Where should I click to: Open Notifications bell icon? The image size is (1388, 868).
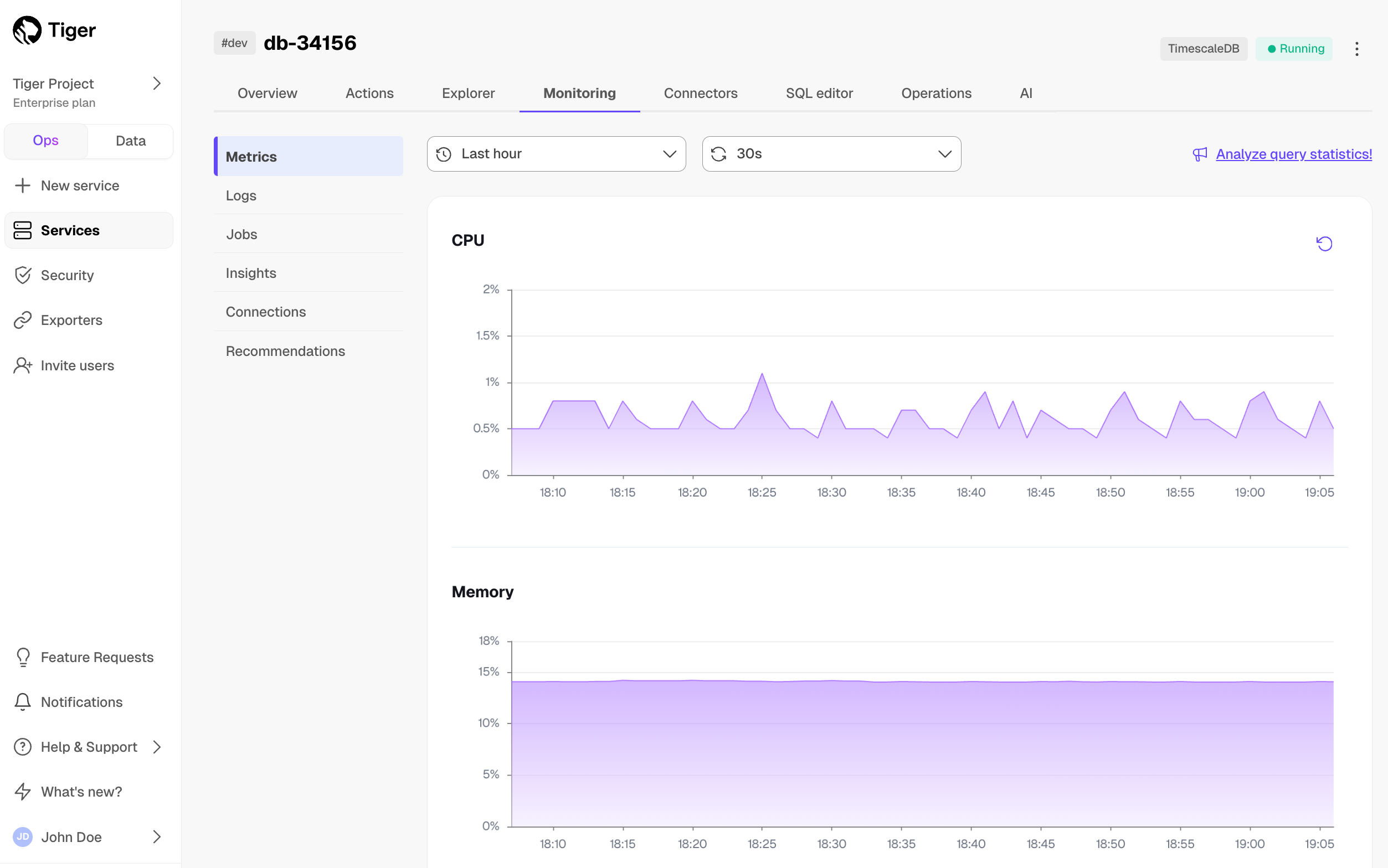pos(22,701)
